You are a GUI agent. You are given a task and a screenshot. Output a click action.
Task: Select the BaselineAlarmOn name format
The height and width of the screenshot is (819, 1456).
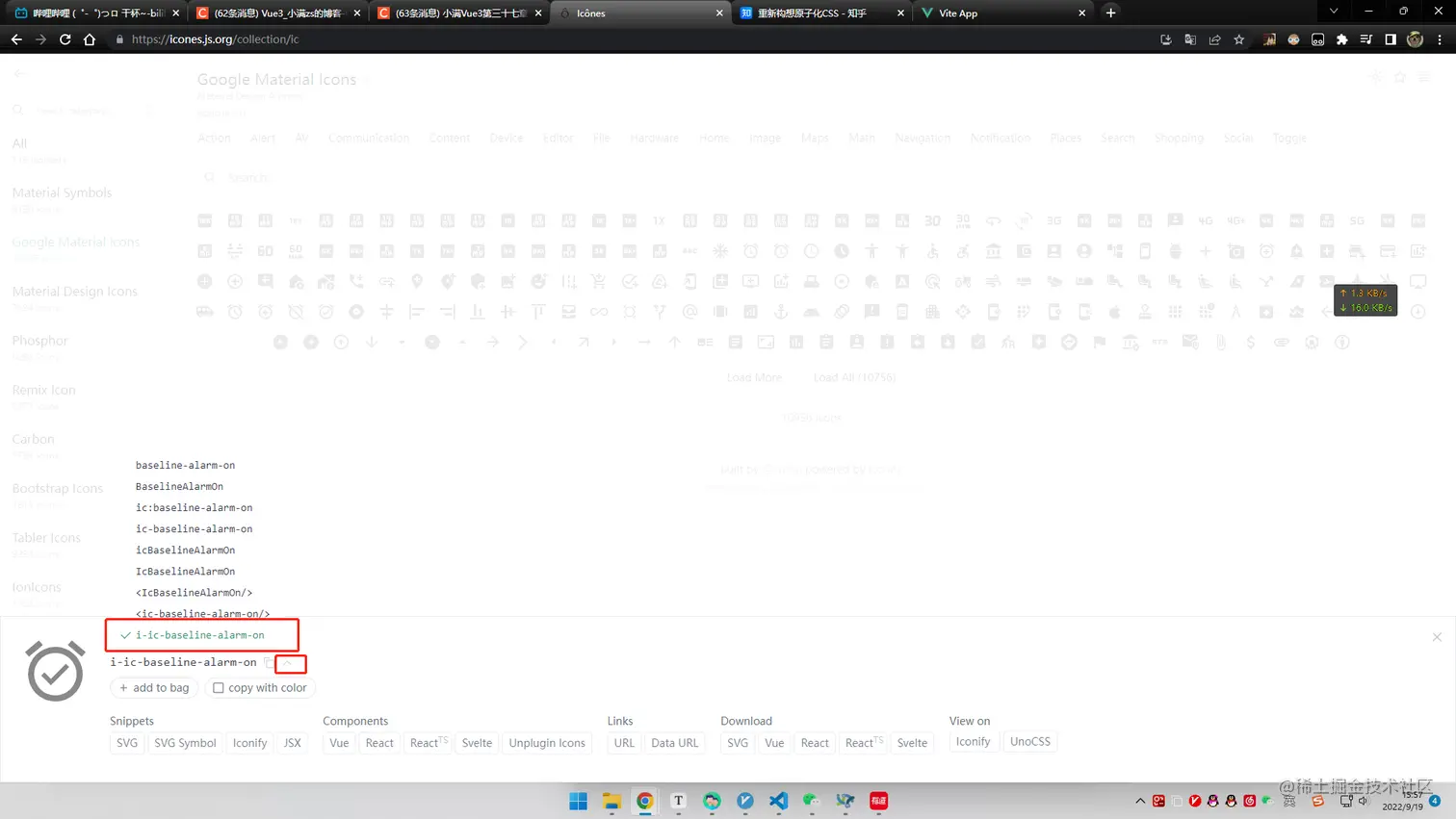[x=179, y=486]
